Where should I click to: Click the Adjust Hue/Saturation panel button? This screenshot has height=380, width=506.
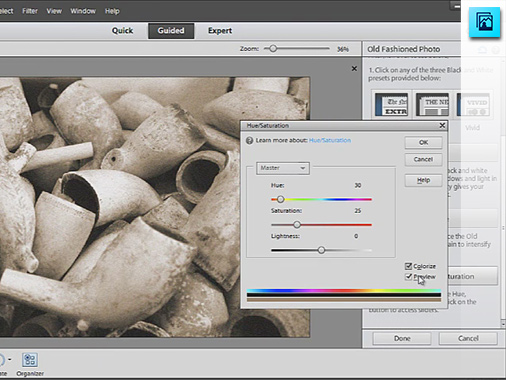[473, 276]
